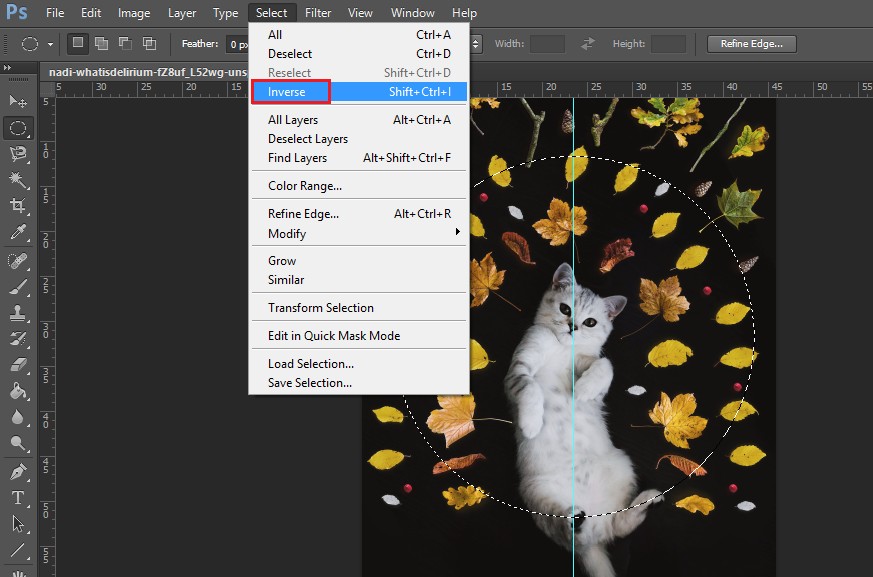Choose Transform Selection menu entry
The width and height of the screenshot is (873, 577).
click(359, 307)
